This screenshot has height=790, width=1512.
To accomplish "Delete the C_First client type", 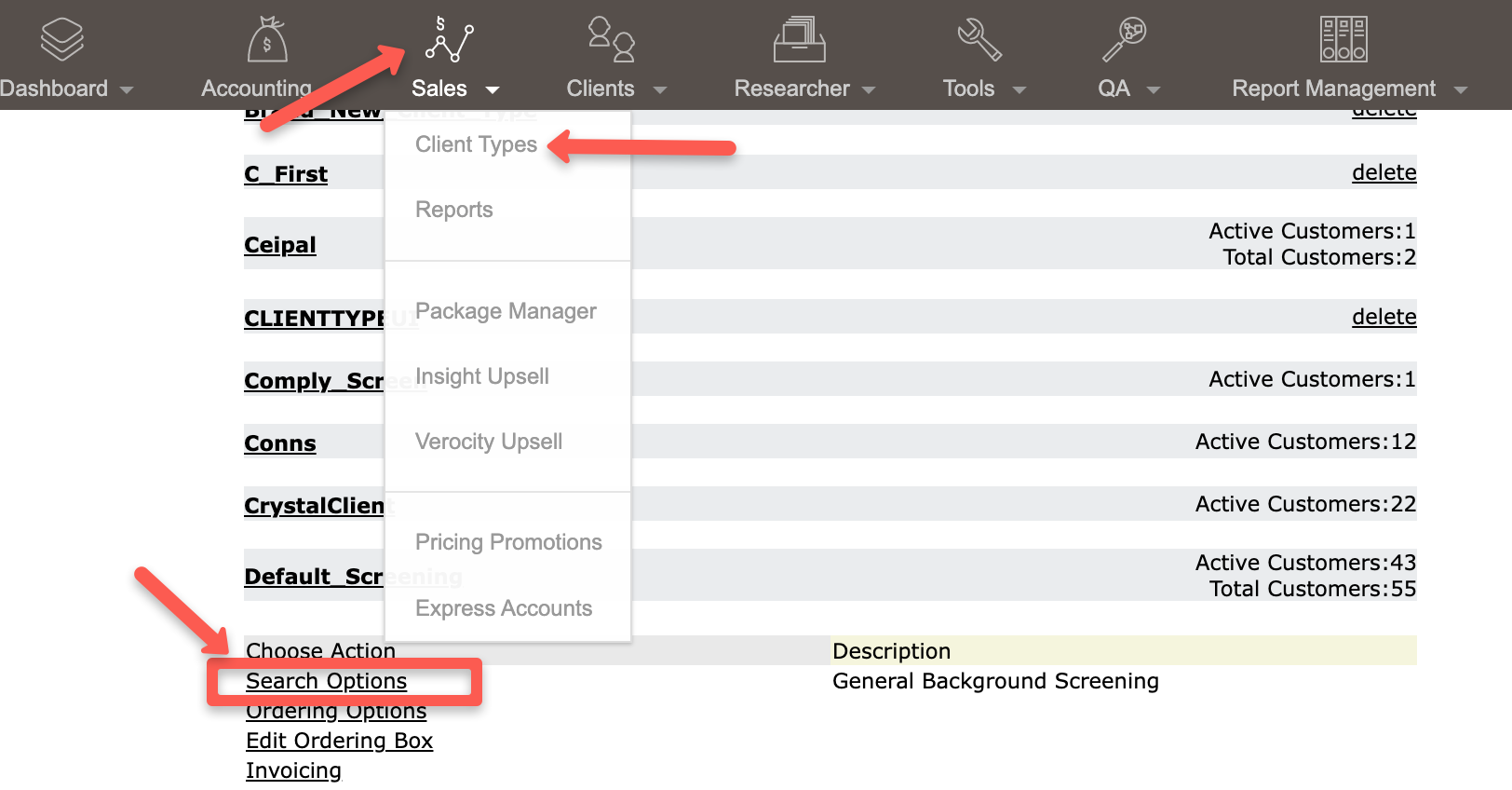I will (1384, 172).
